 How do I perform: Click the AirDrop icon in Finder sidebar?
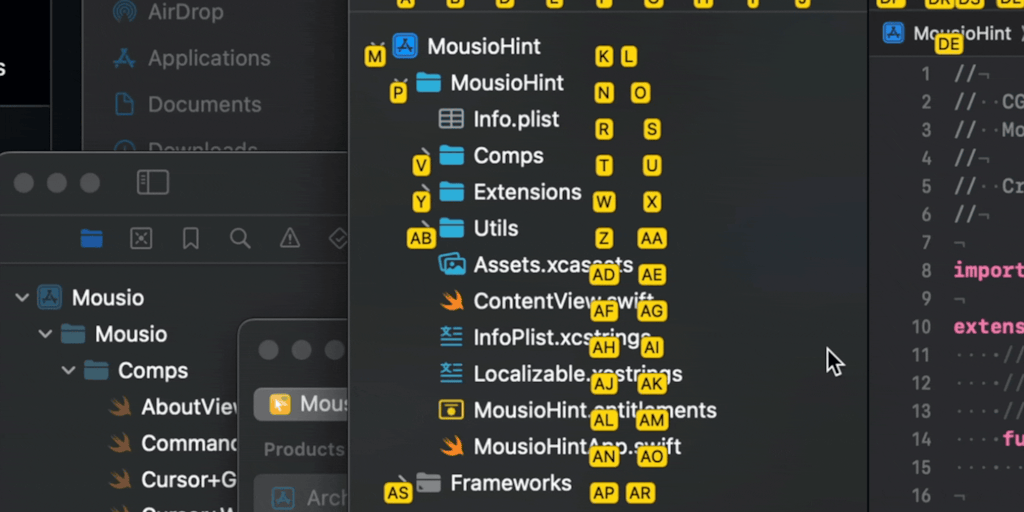[124, 12]
